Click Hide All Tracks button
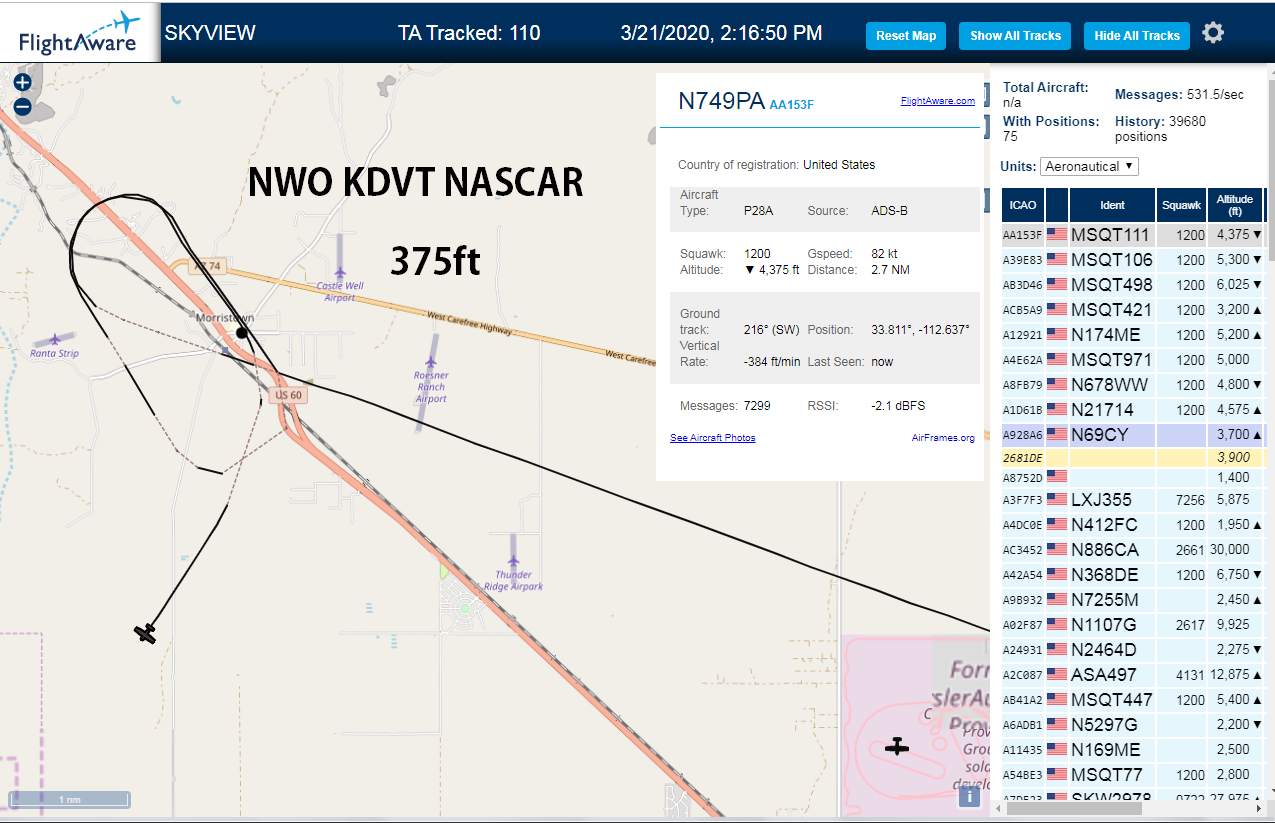This screenshot has height=823, width=1275. click(1137, 36)
